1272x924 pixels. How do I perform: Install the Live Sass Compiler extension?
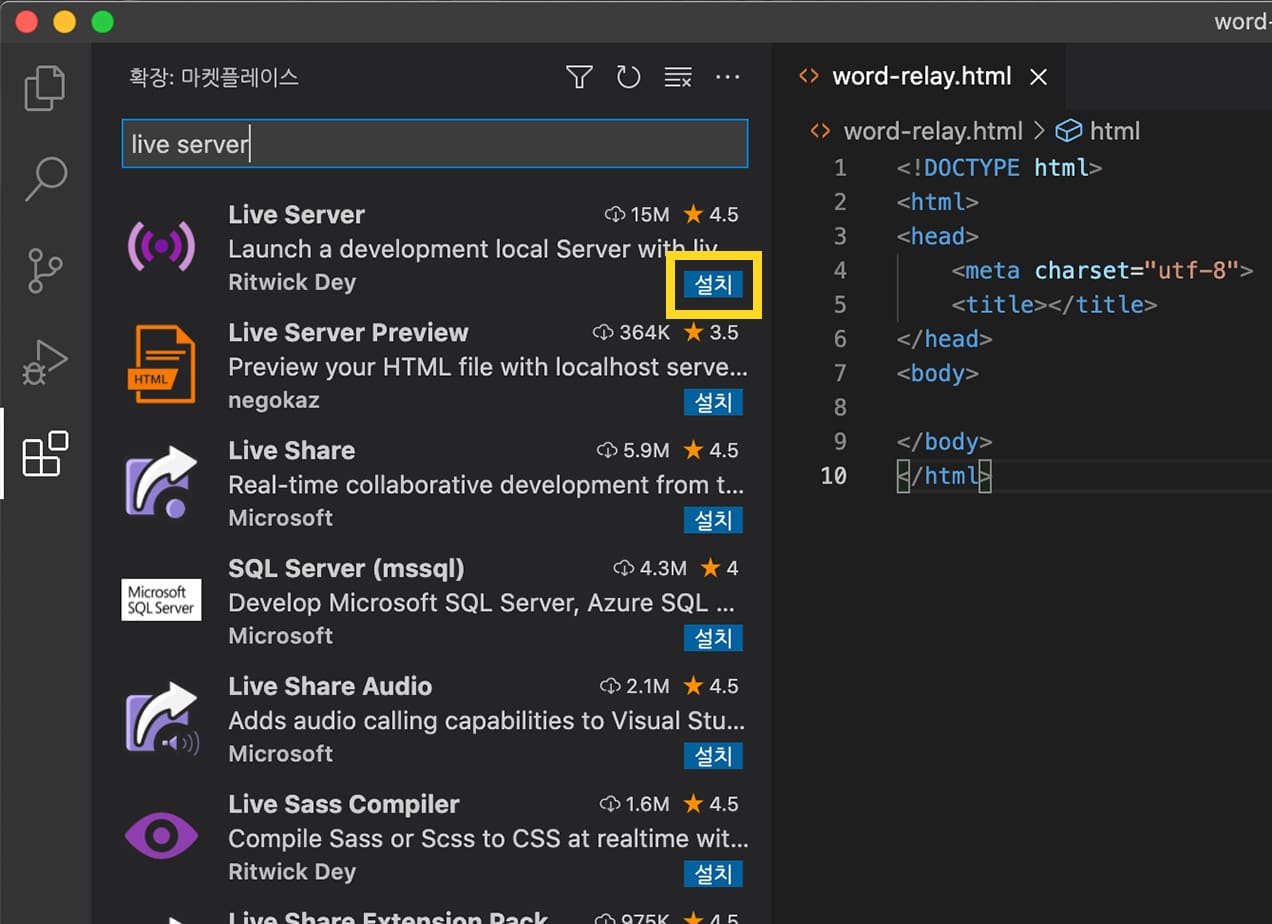(713, 873)
